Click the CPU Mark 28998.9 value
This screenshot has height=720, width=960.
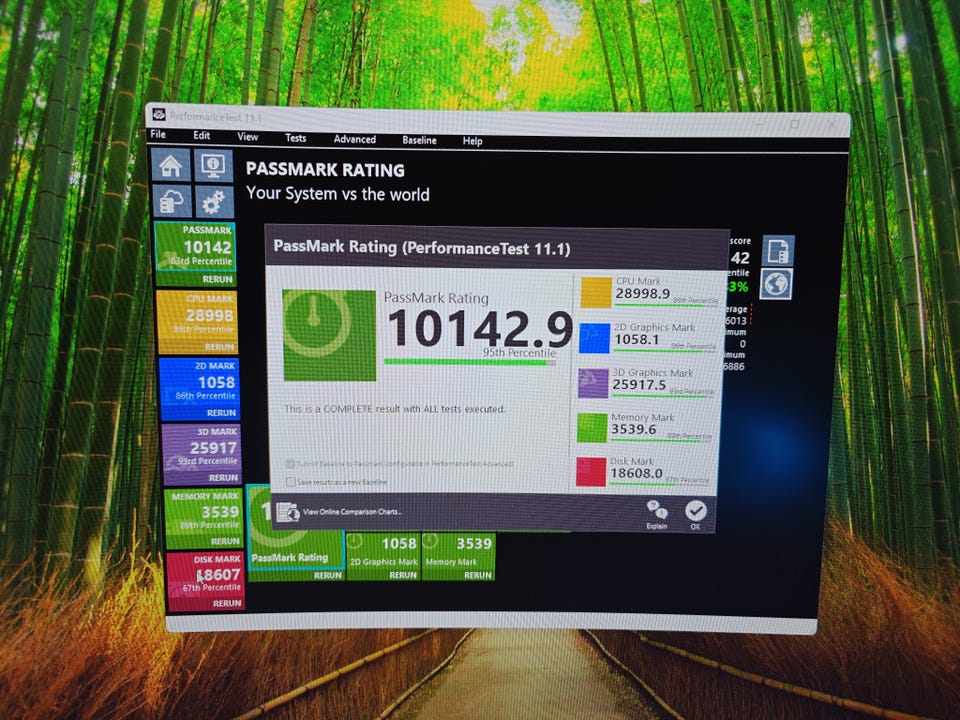click(642, 294)
